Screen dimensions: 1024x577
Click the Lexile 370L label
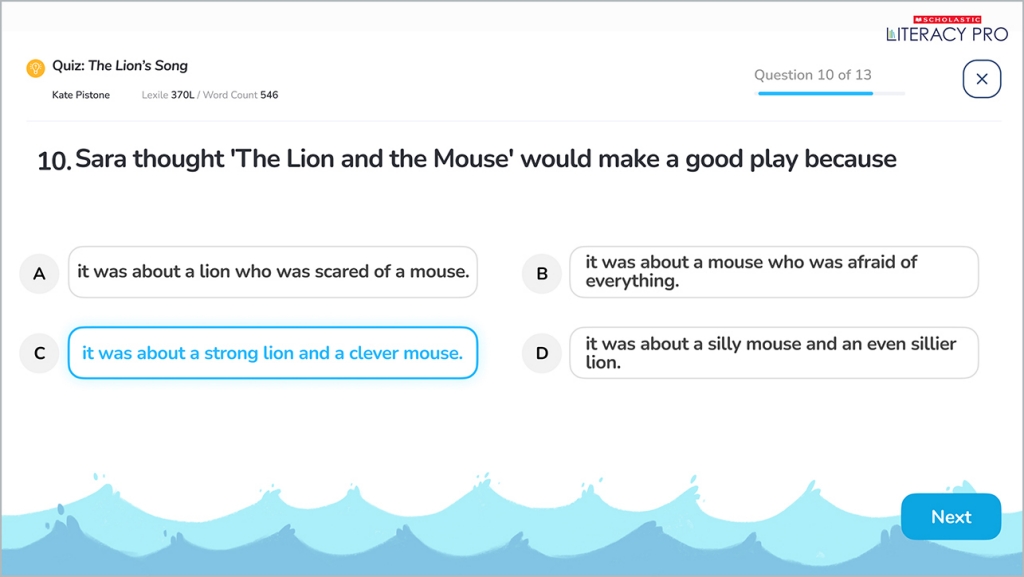(x=167, y=95)
